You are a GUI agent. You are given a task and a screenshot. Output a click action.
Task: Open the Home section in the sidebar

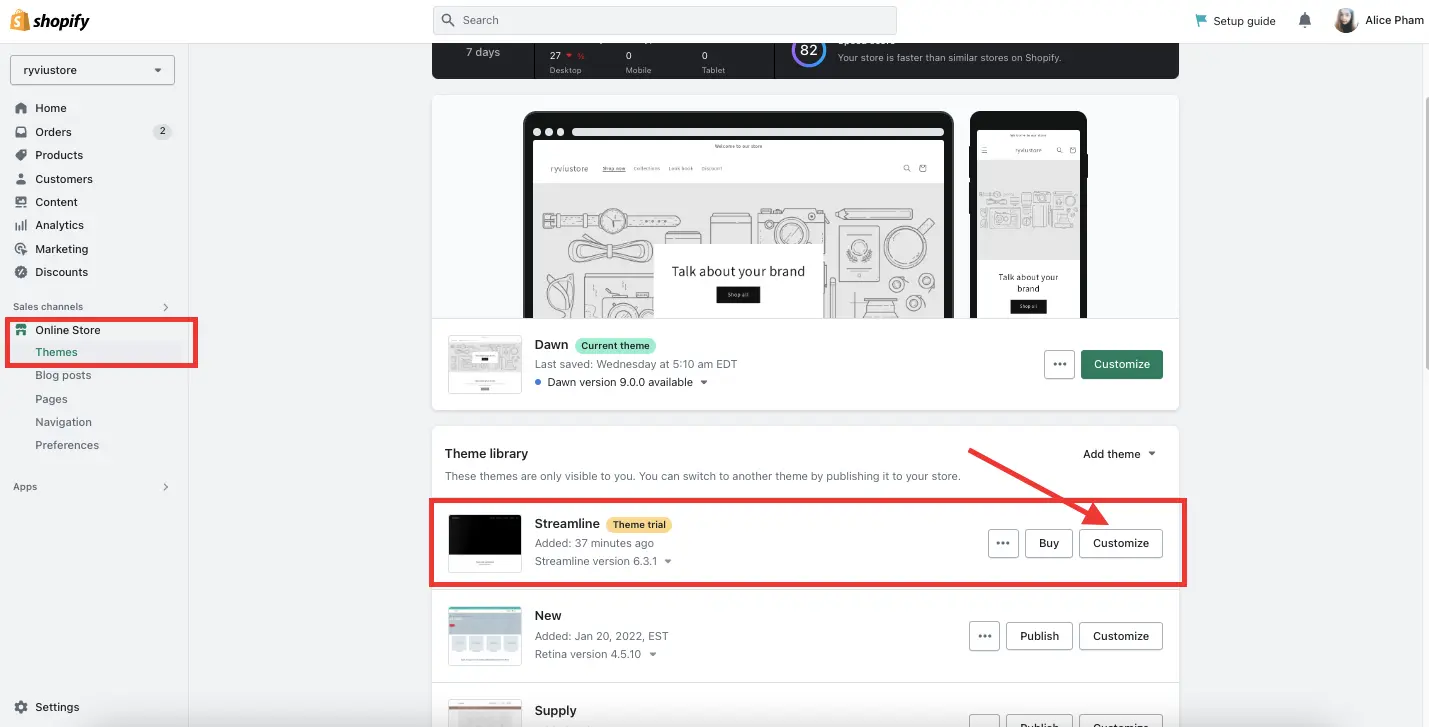coord(48,107)
